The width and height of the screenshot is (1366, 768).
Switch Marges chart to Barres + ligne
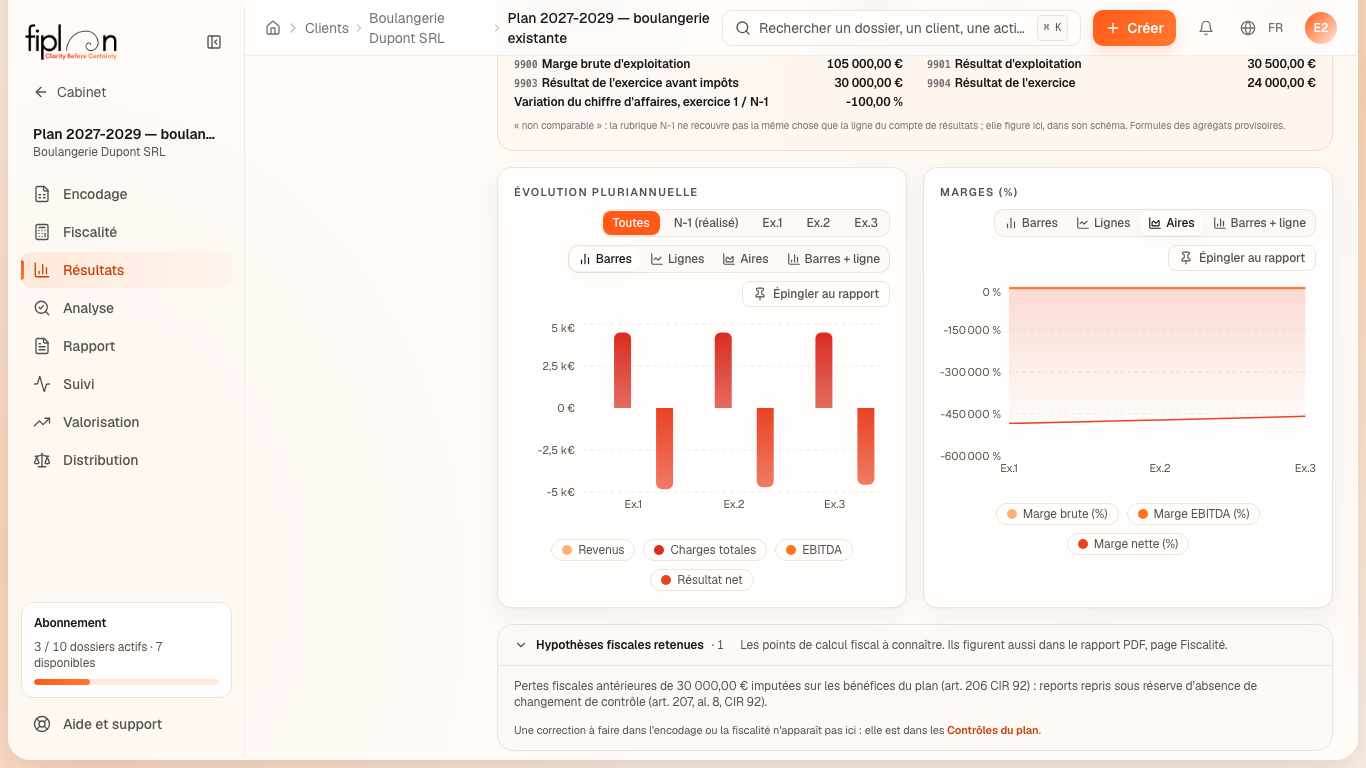click(x=1259, y=223)
